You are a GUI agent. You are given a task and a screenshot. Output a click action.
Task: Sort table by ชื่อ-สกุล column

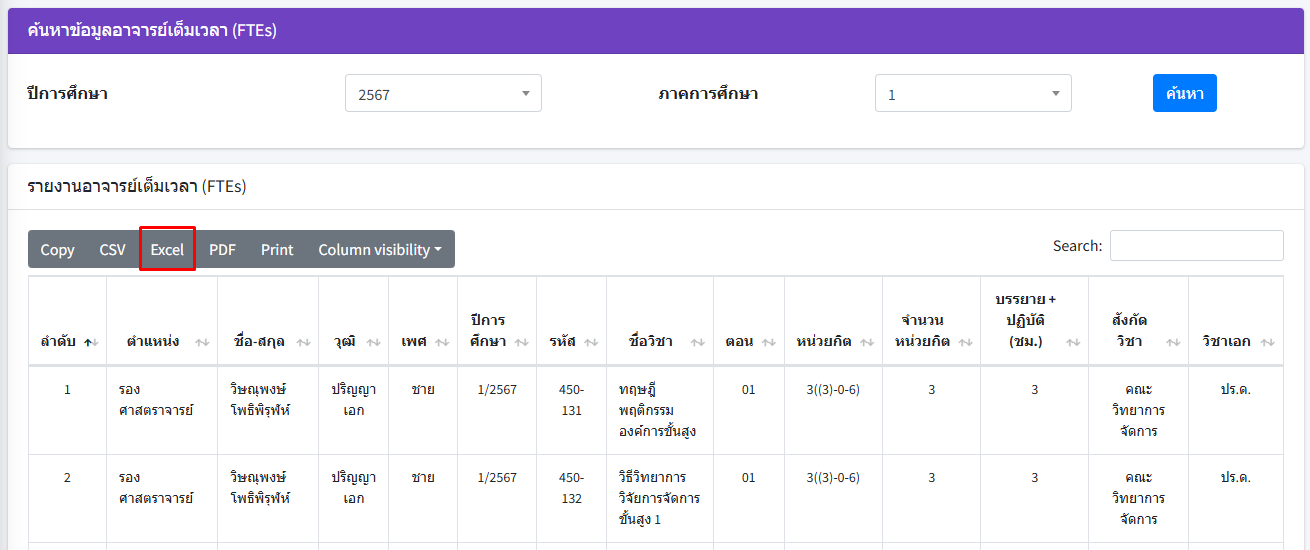tap(268, 341)
